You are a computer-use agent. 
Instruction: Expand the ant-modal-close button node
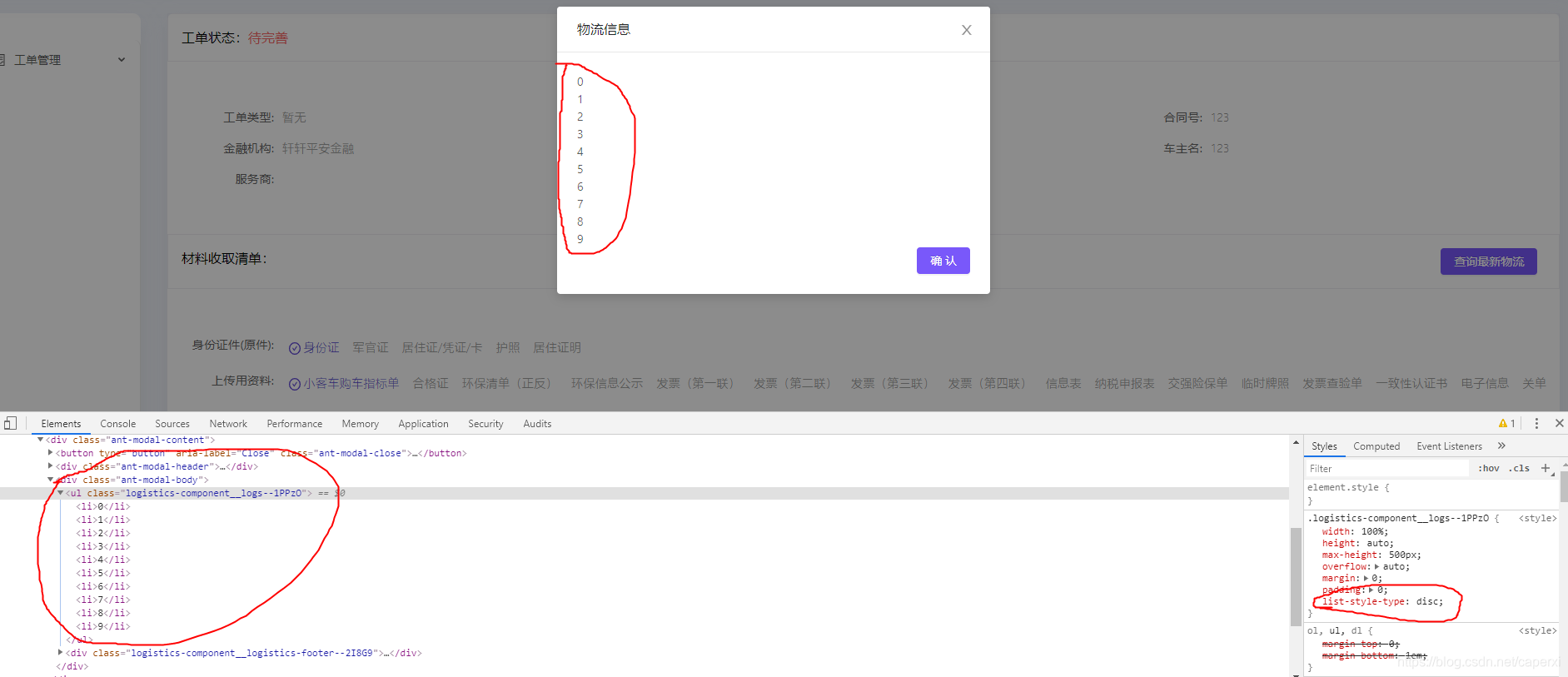point(50,453)
